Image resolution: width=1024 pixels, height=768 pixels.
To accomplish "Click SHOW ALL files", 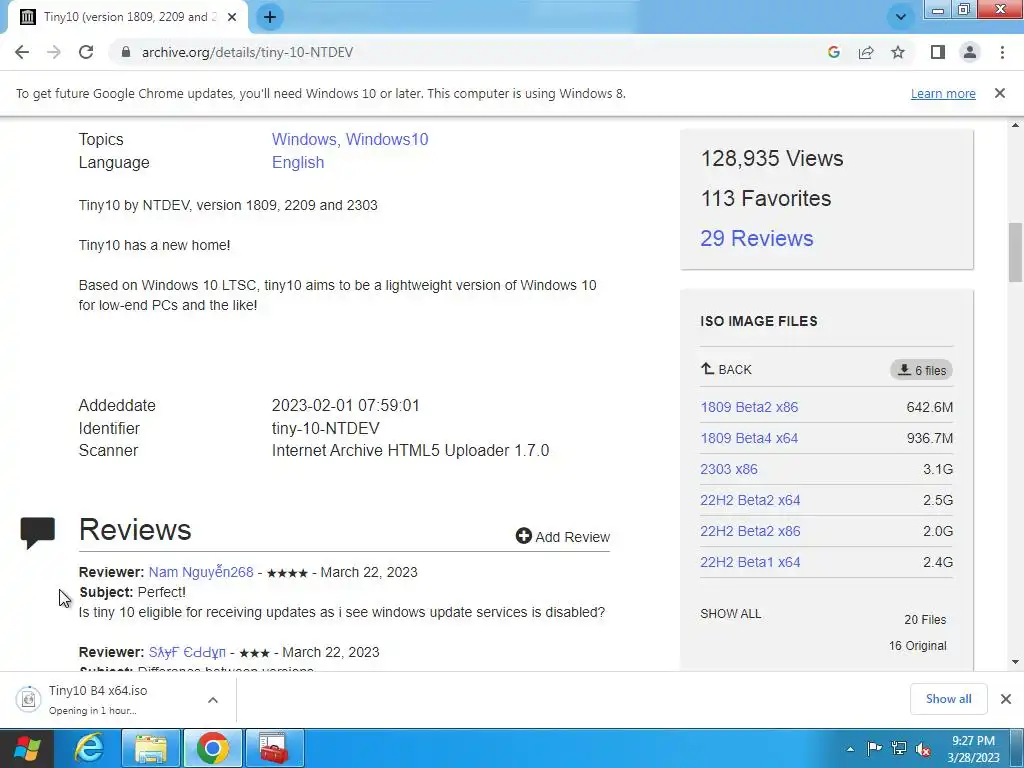I will pyautogui.click(x=731, y=614).
